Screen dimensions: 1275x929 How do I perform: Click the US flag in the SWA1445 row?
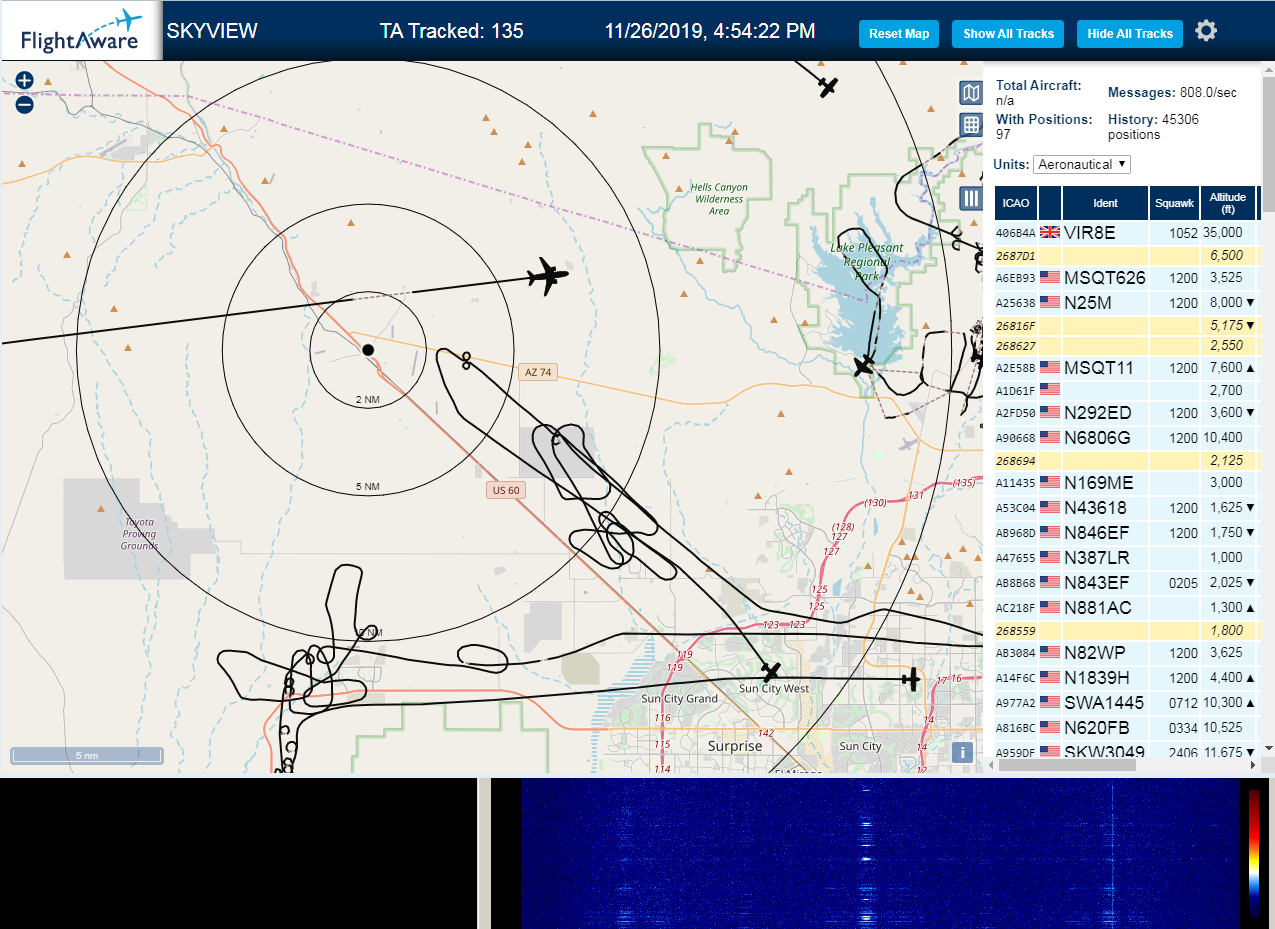1050,702
